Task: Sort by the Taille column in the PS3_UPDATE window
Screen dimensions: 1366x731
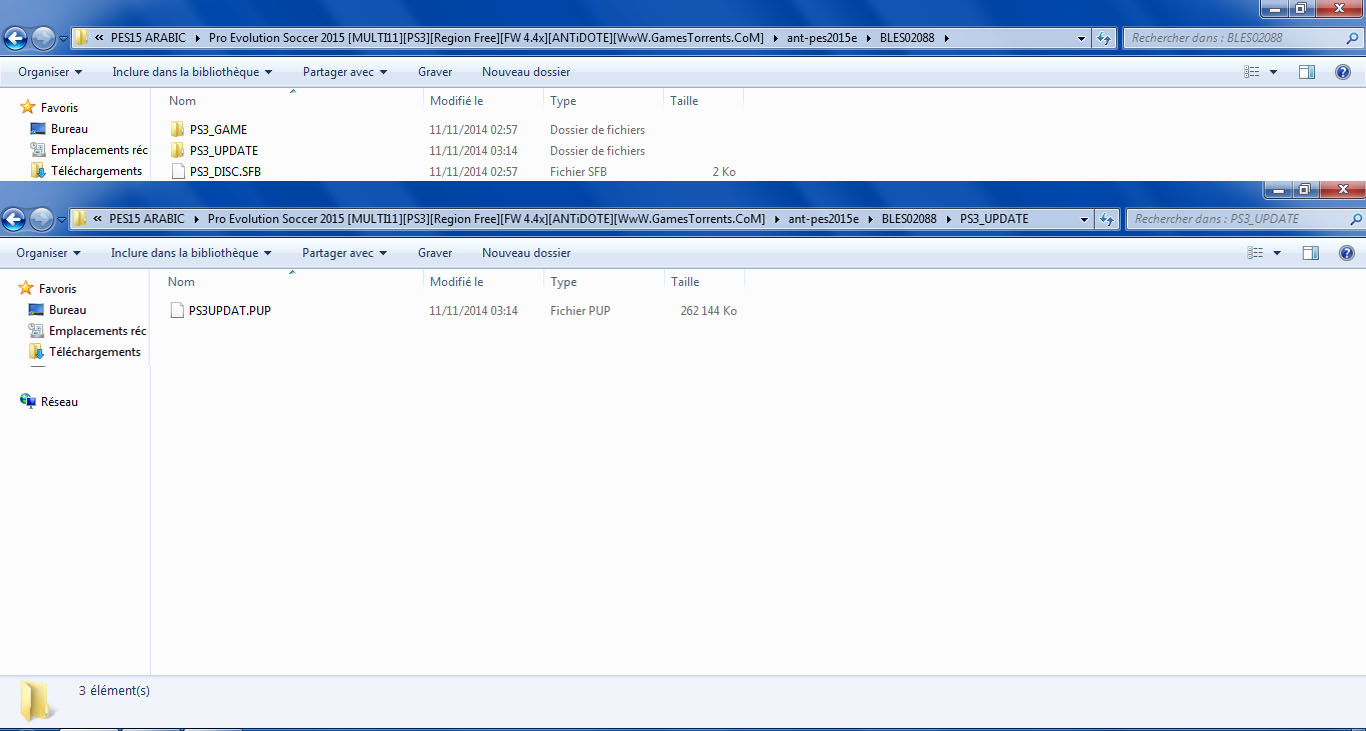Action: coord(685,282)
